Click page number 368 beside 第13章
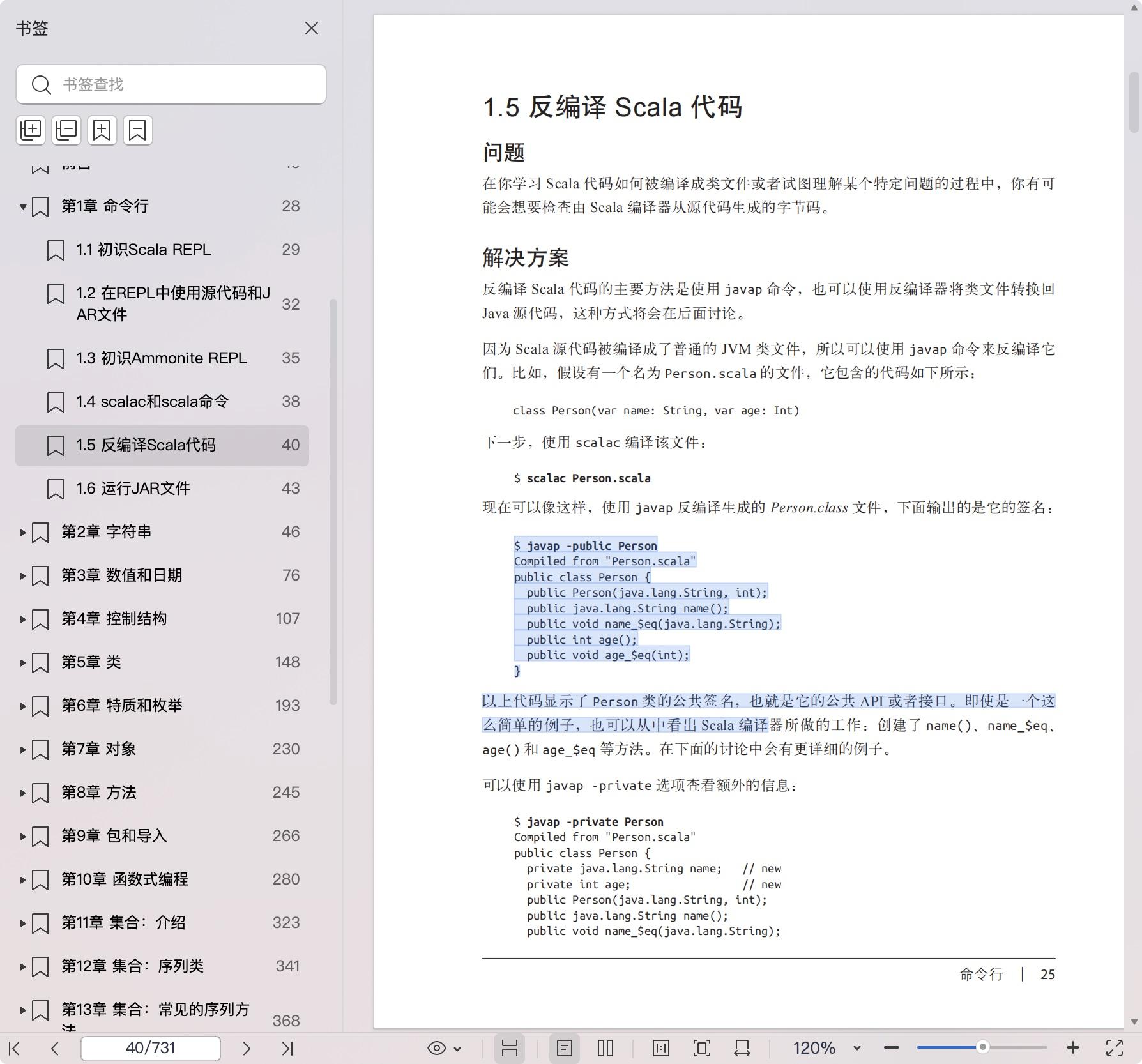 coord(286,1021)
